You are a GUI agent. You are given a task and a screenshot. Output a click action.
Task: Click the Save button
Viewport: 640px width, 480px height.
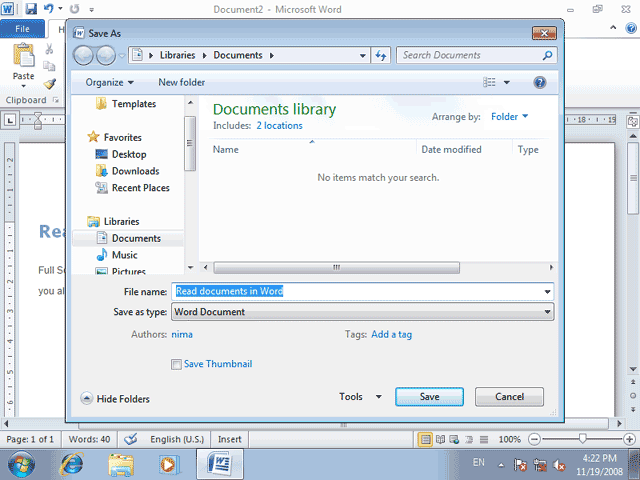429,397
